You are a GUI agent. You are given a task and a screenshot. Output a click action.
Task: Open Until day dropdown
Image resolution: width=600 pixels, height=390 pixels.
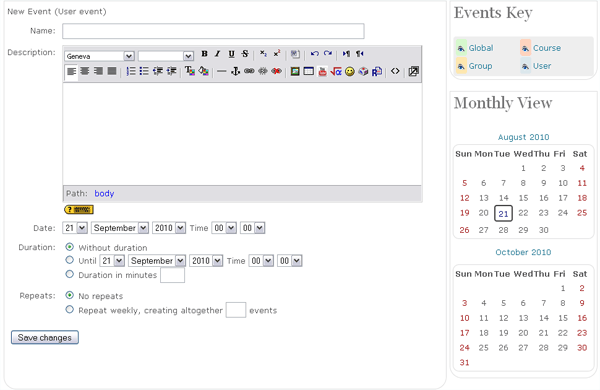(x=112, y=261)
